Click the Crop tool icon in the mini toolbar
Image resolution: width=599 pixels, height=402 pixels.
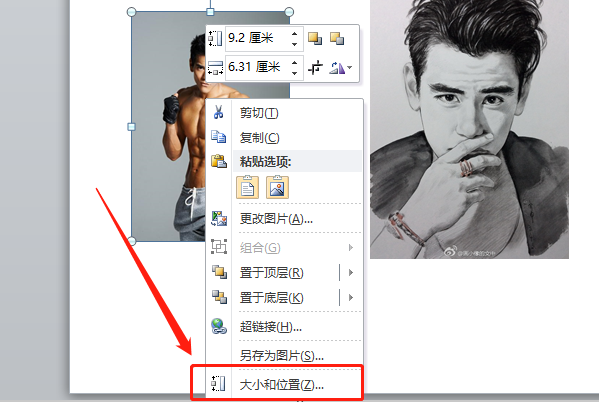click(315, 68)
